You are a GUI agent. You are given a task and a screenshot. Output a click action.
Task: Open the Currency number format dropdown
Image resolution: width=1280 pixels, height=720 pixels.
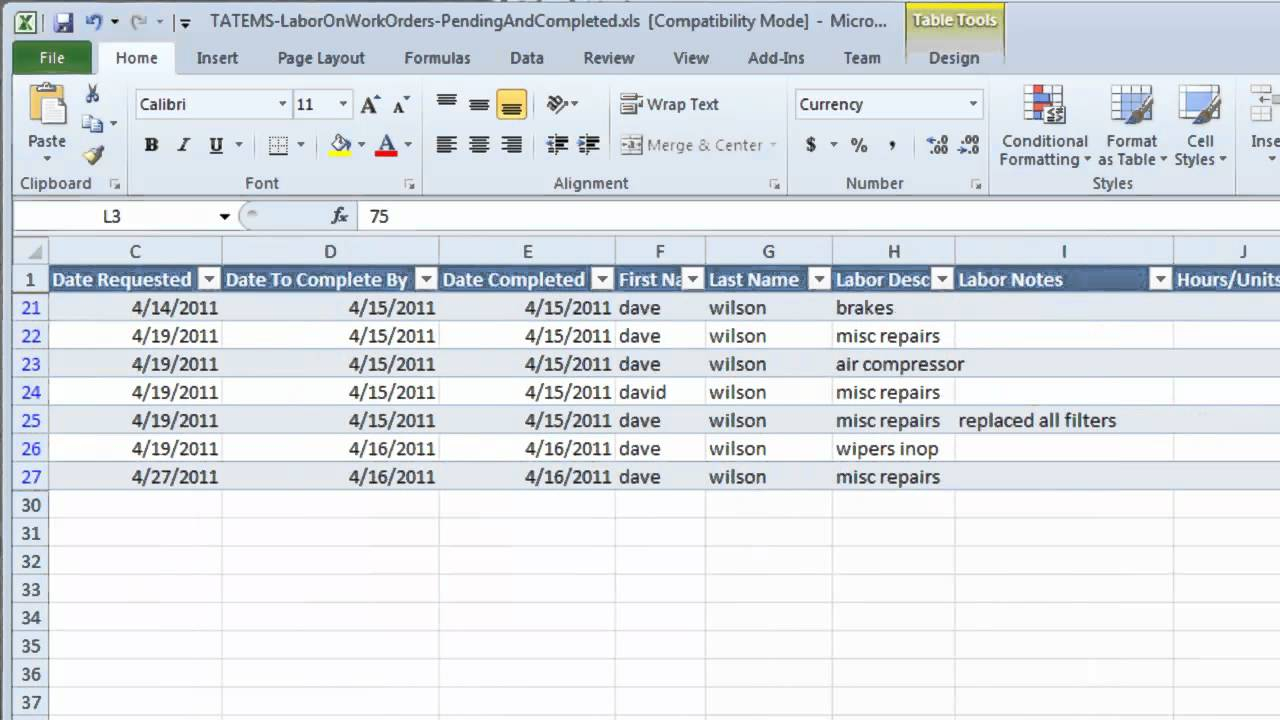pyautogui.click(x=972, y=104)
